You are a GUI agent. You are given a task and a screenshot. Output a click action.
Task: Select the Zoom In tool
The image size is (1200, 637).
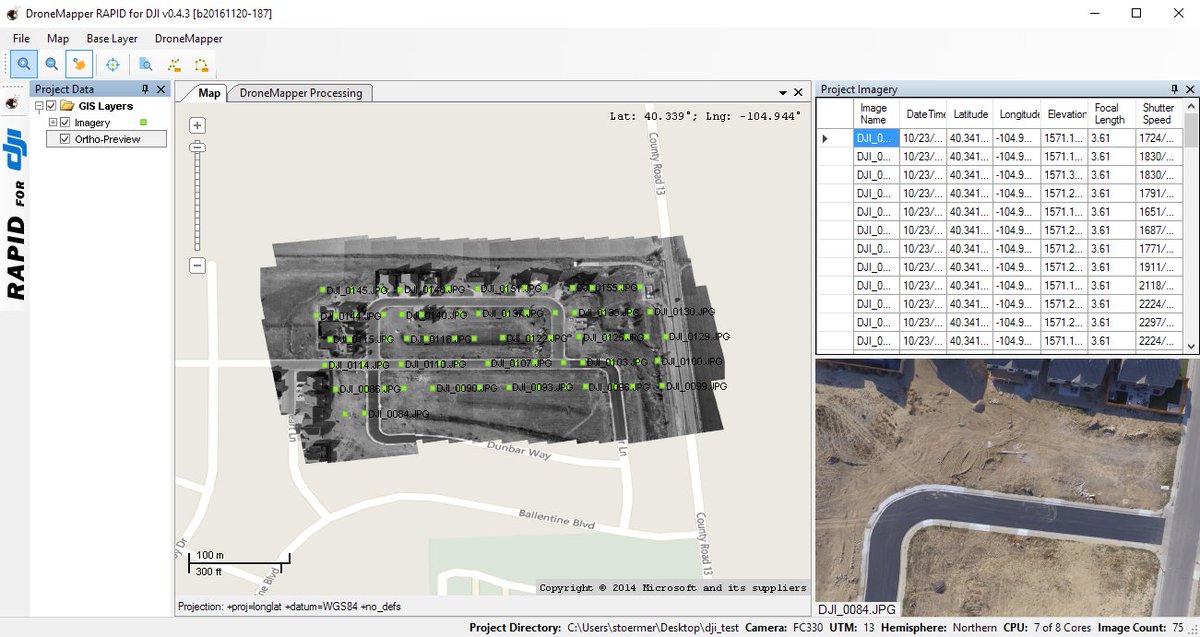[x=23, y=64]
